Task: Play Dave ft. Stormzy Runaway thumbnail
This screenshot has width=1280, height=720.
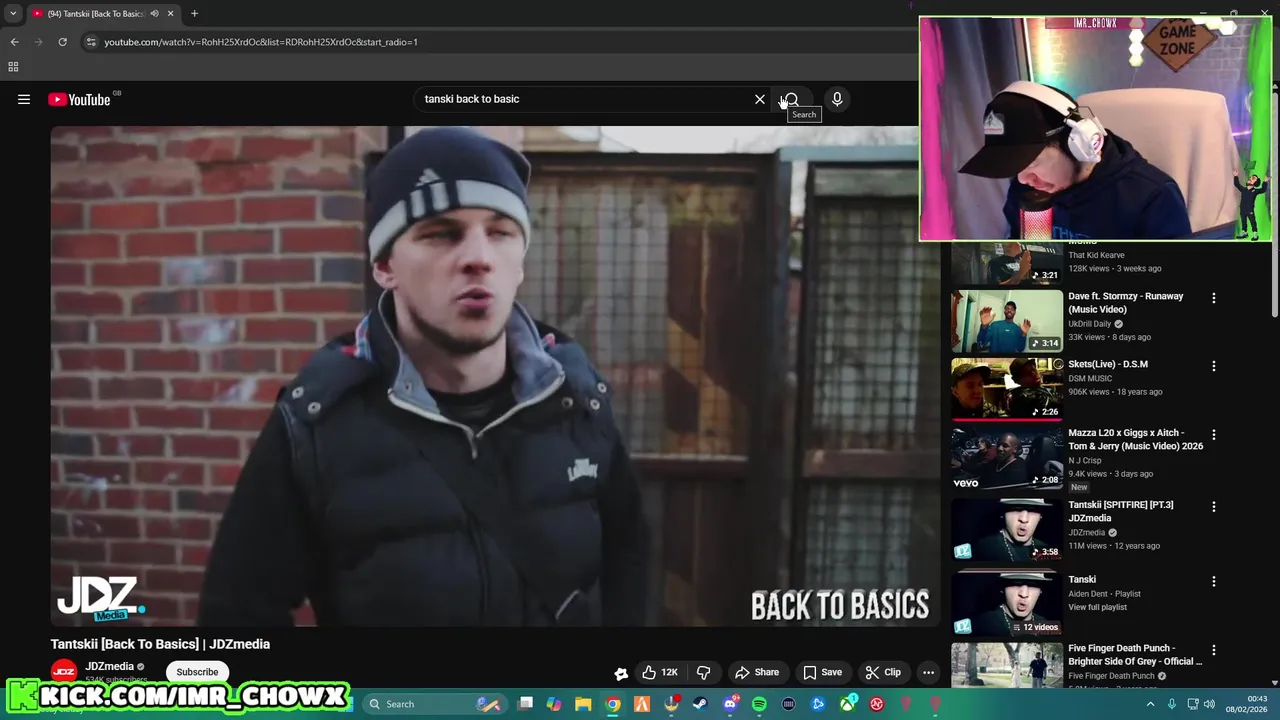Action: click(1006, 321)
